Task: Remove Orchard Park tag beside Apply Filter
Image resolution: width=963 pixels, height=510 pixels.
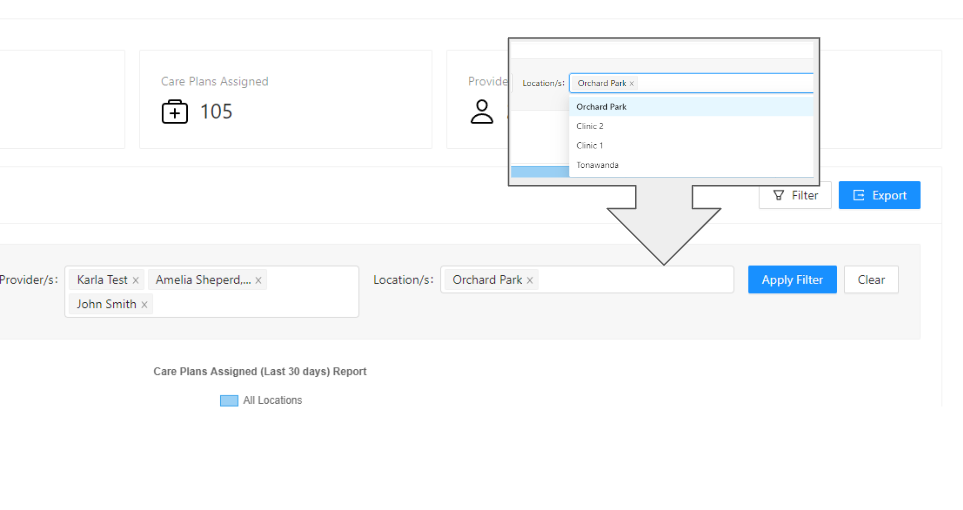Action: coord(530,281)
